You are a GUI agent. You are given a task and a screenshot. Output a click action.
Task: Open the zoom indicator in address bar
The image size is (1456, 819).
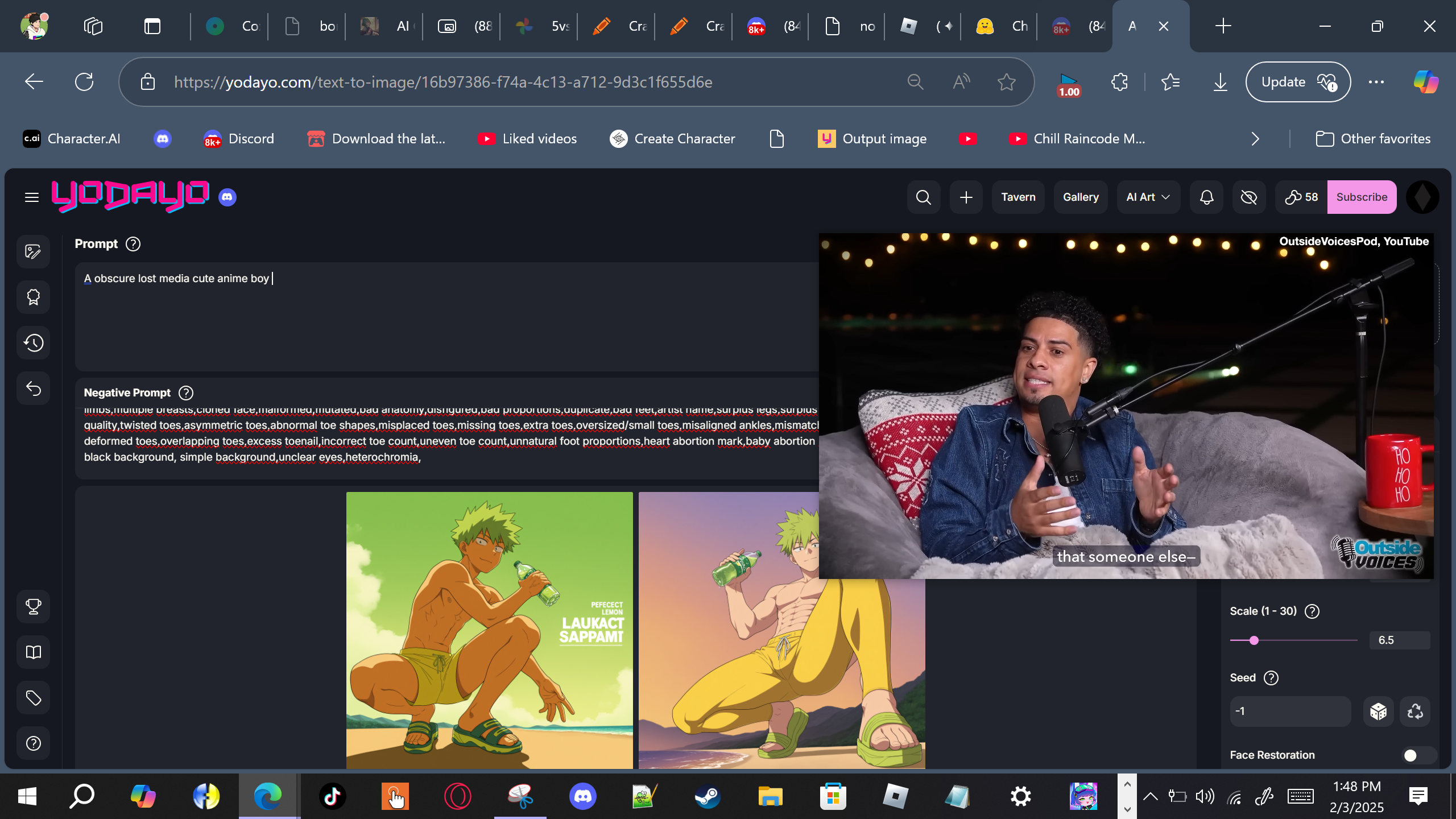click(915, 82)
